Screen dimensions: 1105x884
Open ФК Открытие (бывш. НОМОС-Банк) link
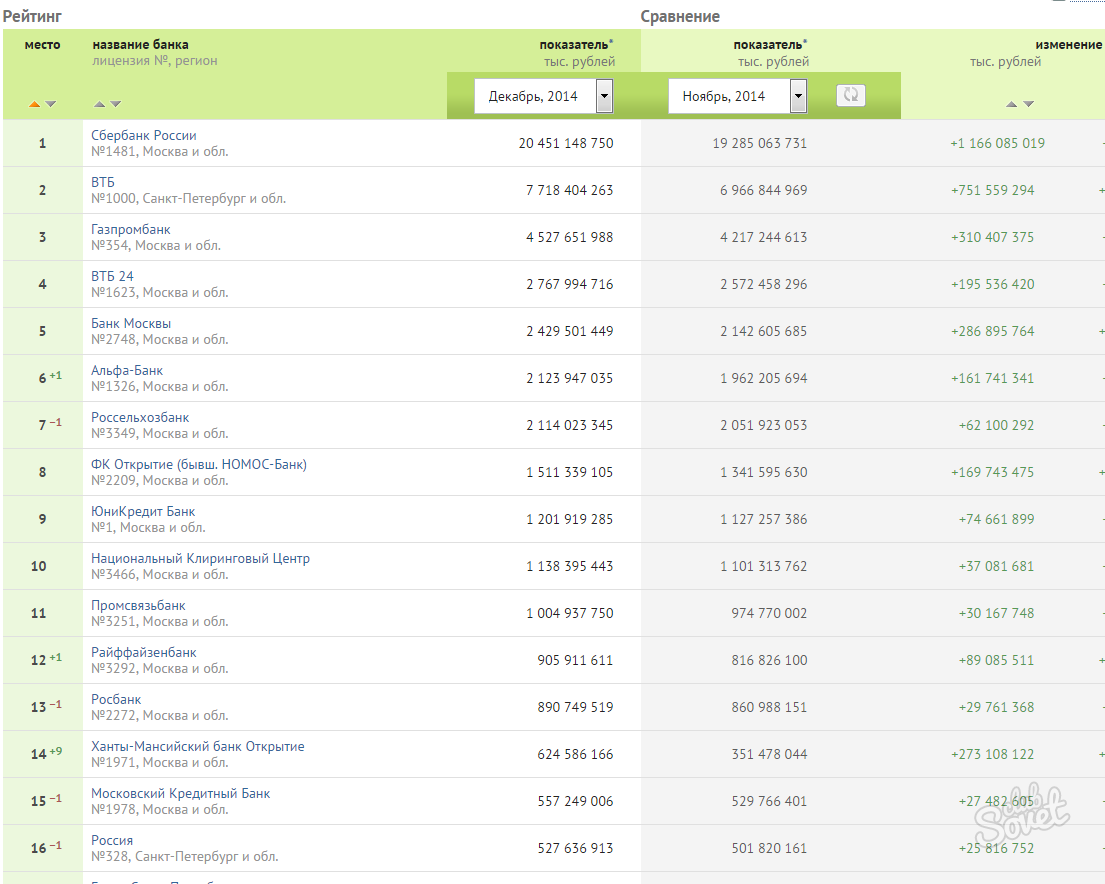point(199,465)
